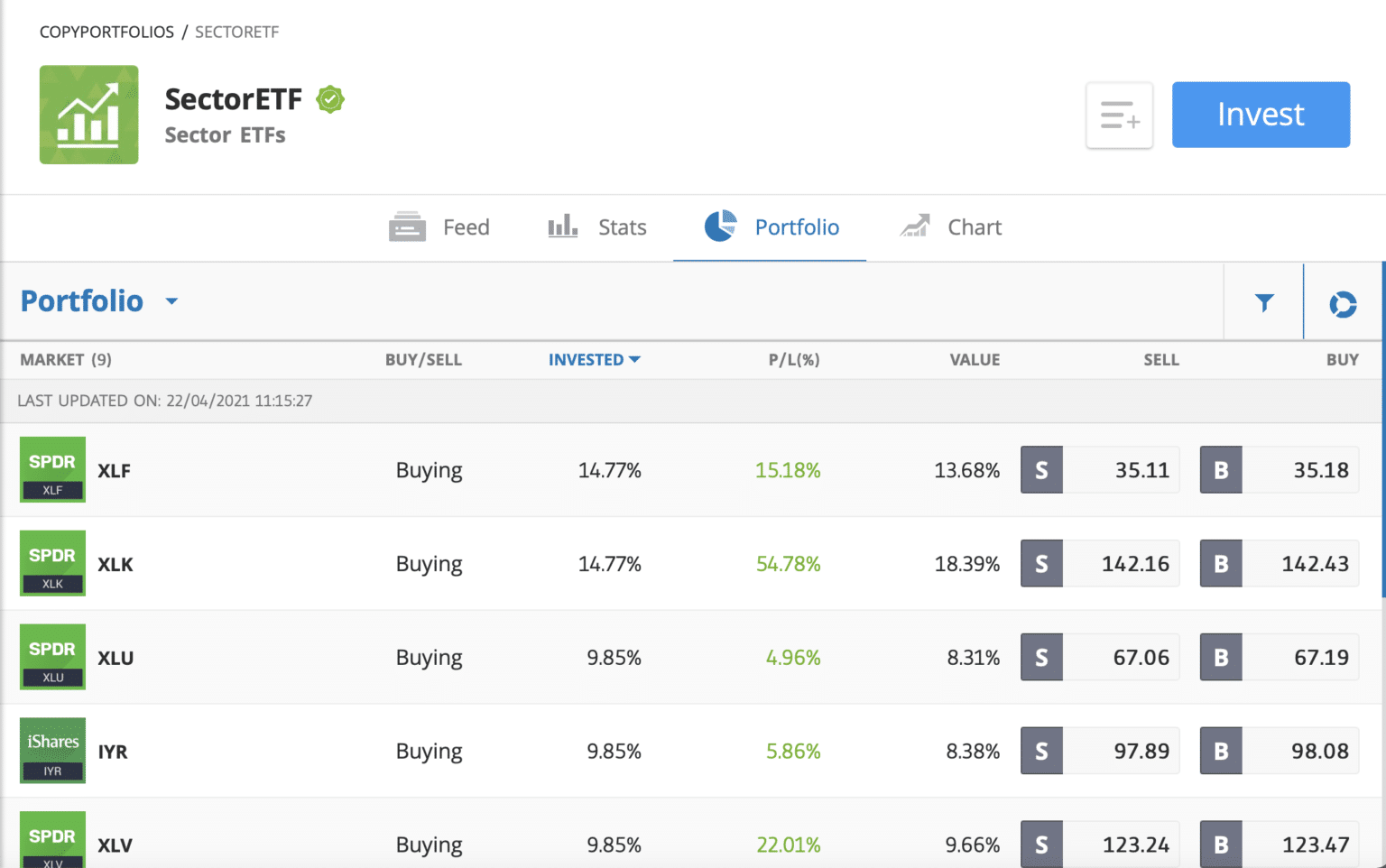
Task: Click the SPDR XLF logo thumbnail
Action: click(52, 469)
